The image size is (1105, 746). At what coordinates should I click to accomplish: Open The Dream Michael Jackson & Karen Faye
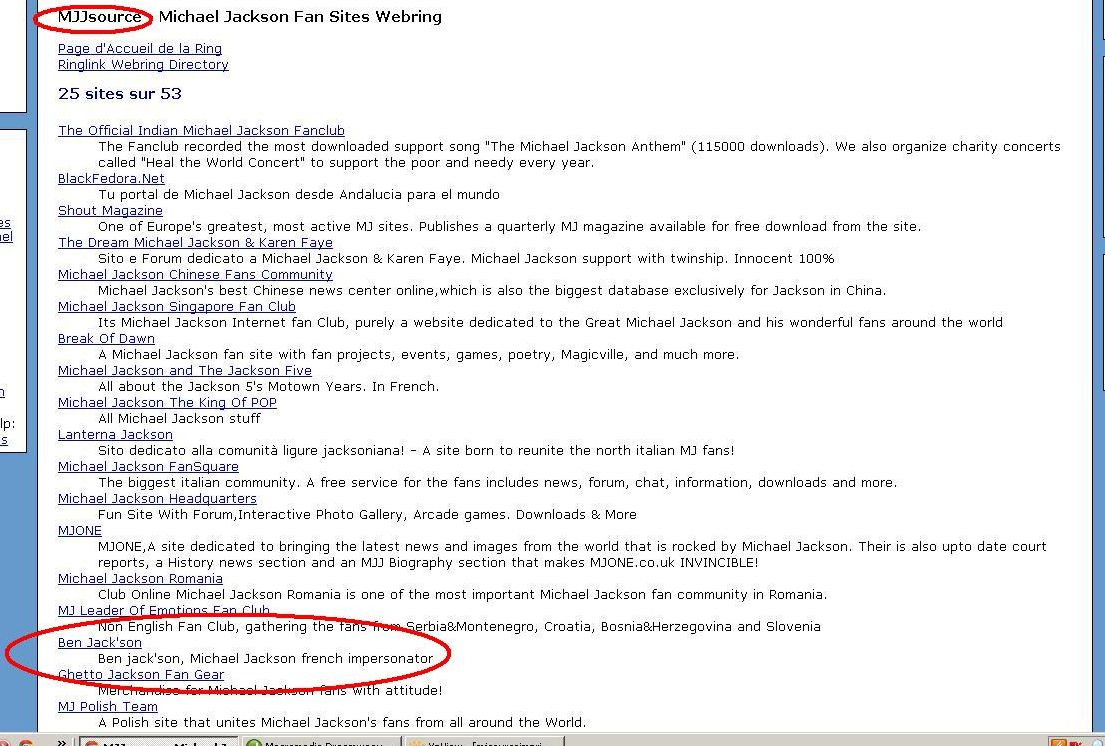click(195, 242)
